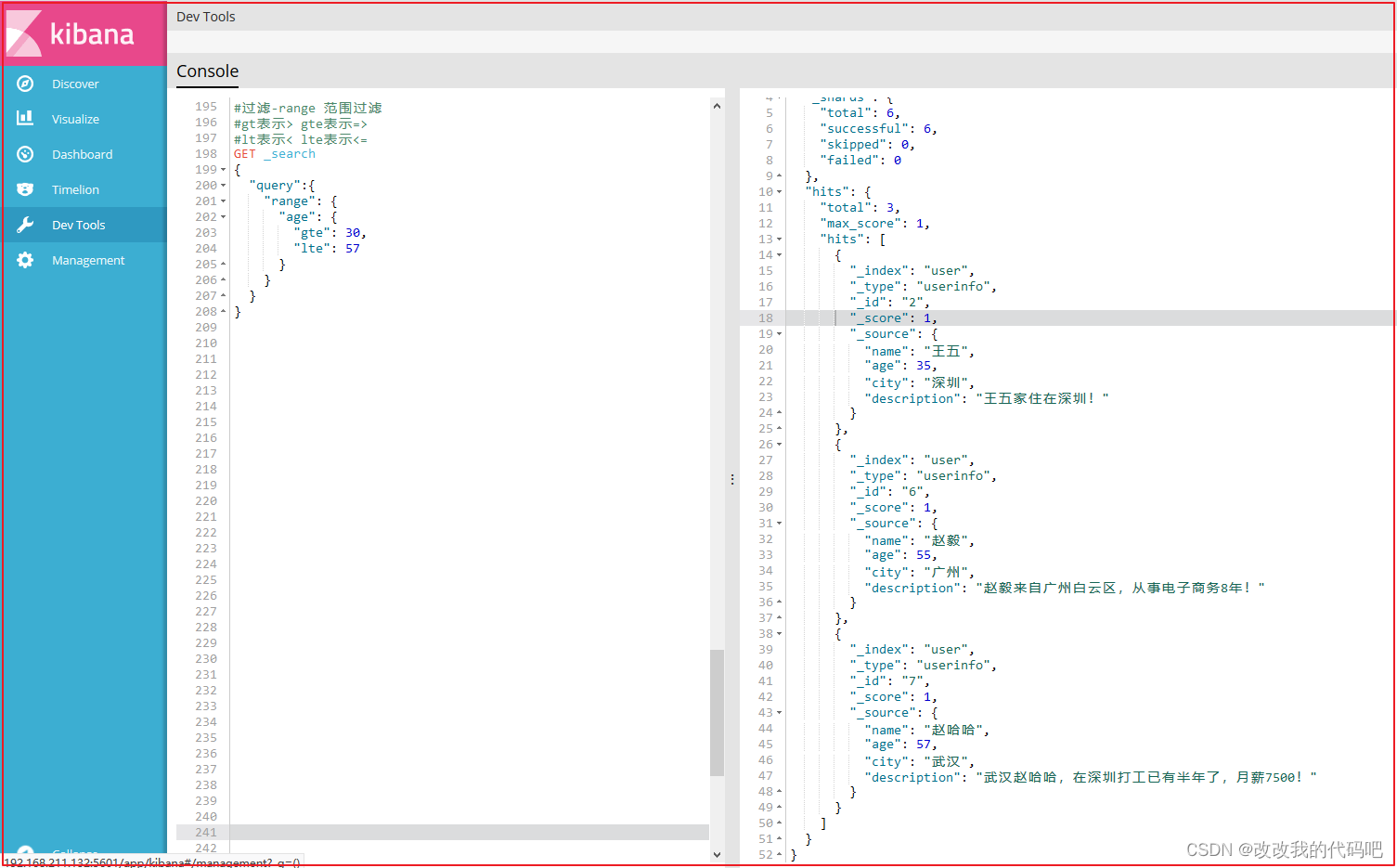Click the "age": 35 output line

point(900,366)
